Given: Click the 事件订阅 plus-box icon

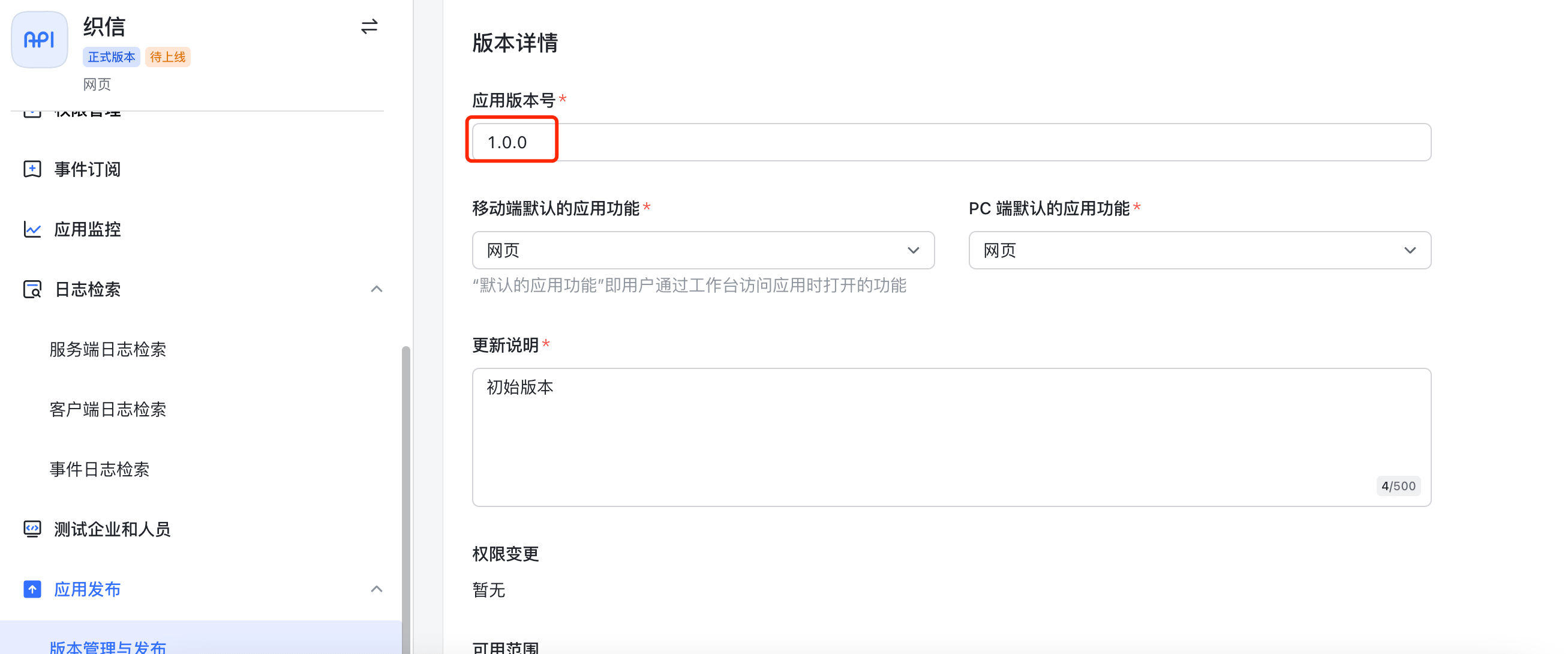Looking at the screenshot, I should [32, 169].
